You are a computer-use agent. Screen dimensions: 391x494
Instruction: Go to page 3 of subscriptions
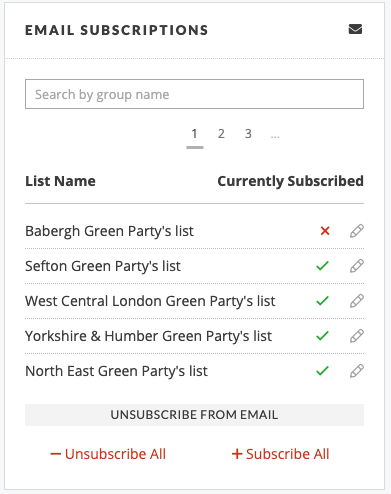click(x=248, y=134)
